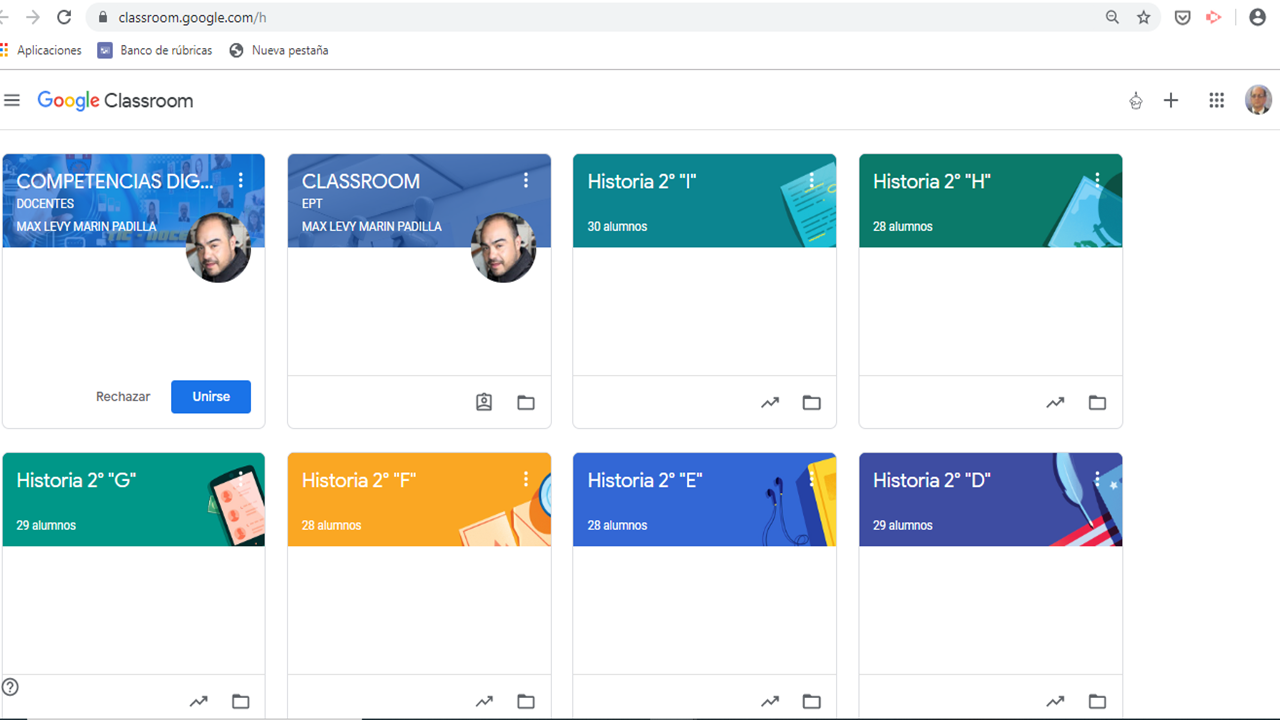Open the CLASSROOM class title
This screenshot has width=1280, height=720.
[361, 182]
